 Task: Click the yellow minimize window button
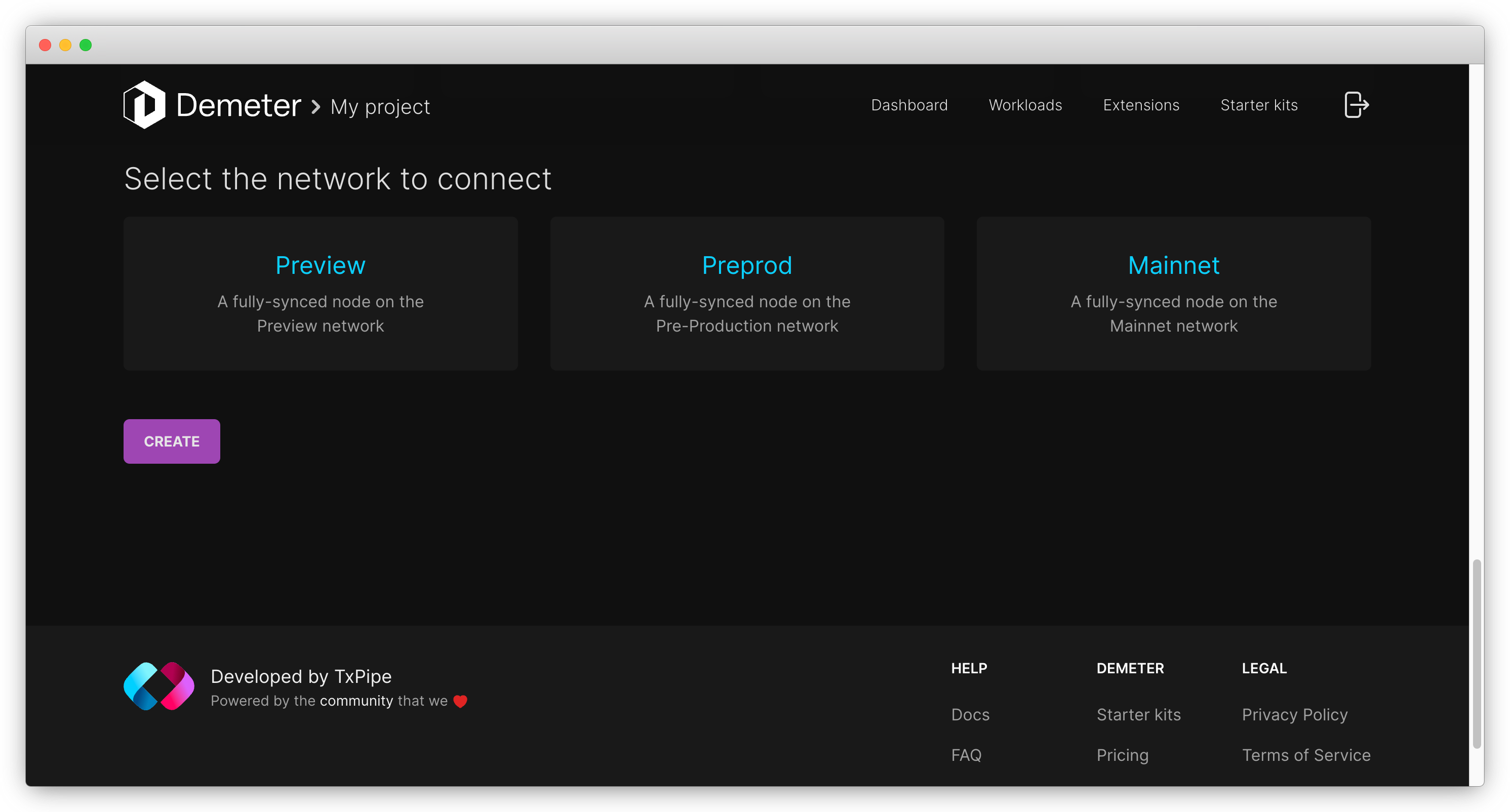(x=65, y=45)
